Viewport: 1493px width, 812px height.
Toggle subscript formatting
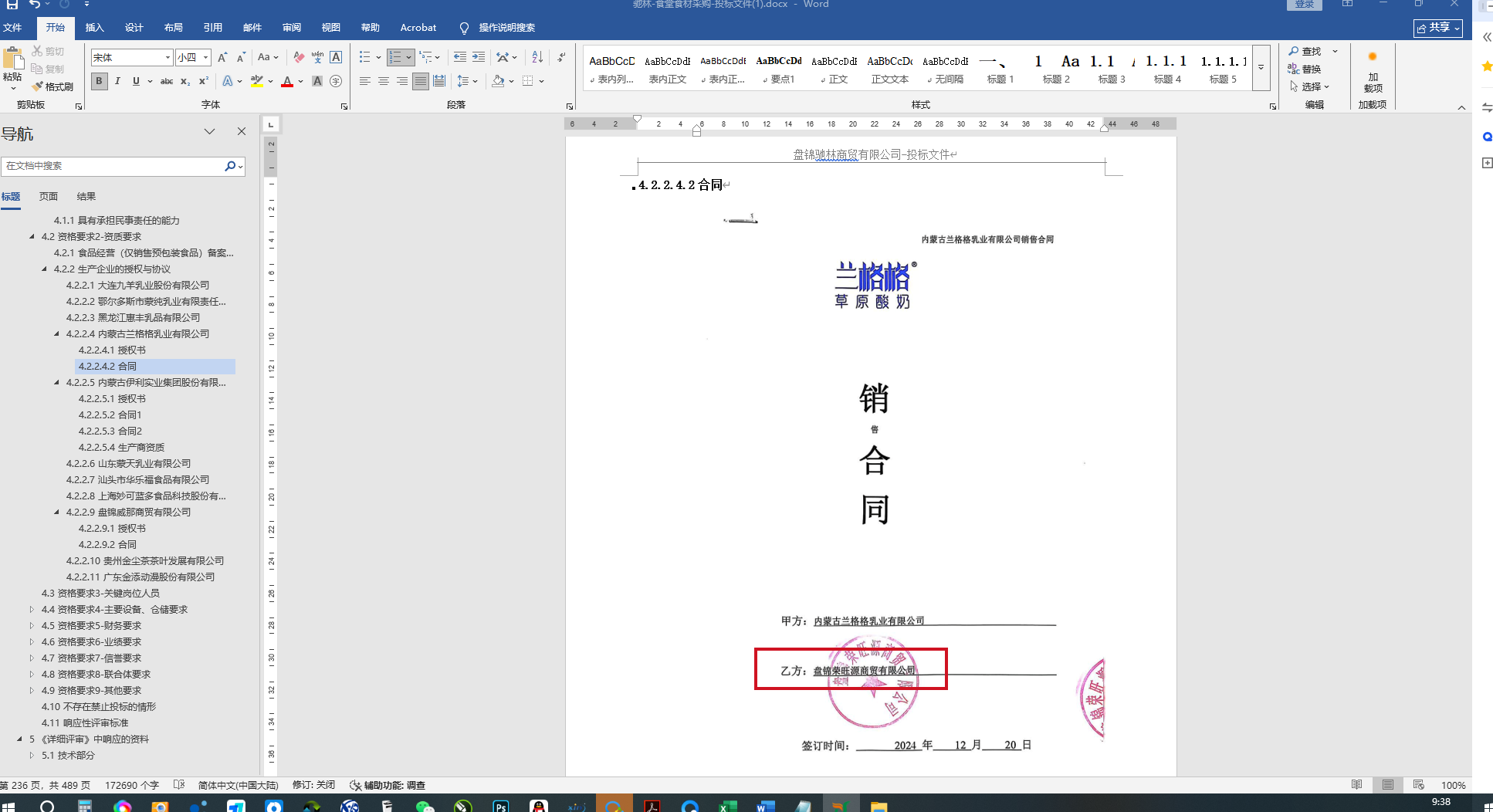pyautogui.click(x=185, y=81)
